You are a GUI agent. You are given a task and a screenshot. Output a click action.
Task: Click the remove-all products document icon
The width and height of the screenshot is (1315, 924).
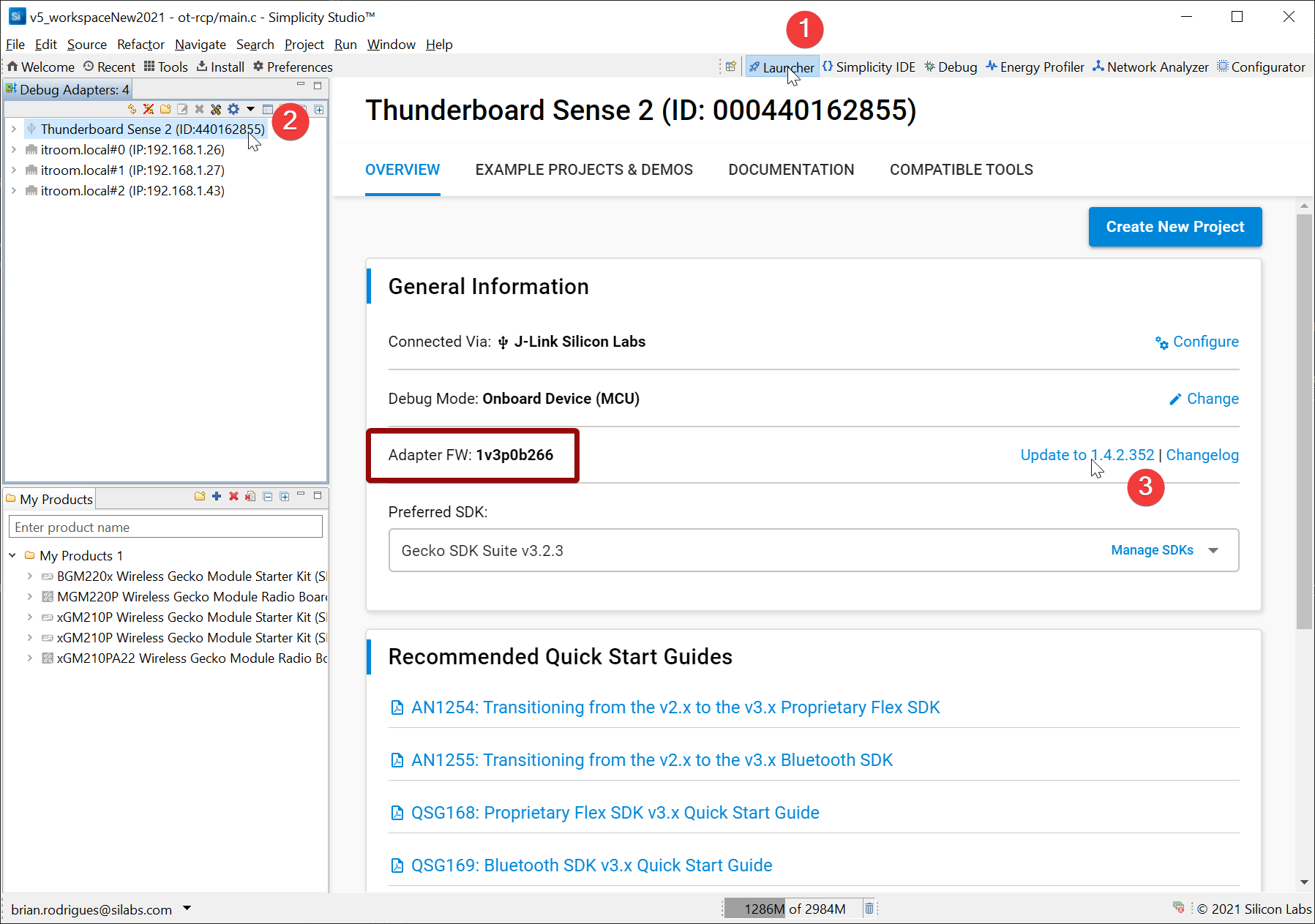tap(250, 496)
